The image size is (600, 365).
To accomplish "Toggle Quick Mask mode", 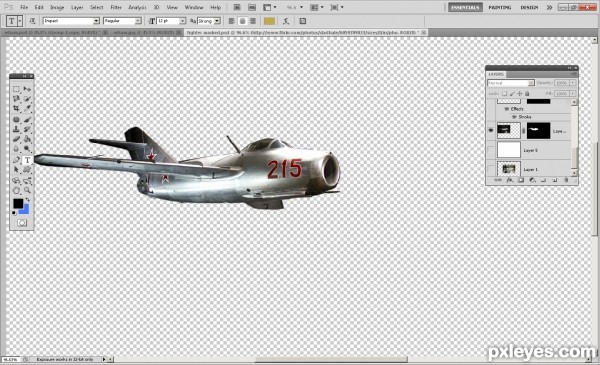I will (x=22, y=223).
